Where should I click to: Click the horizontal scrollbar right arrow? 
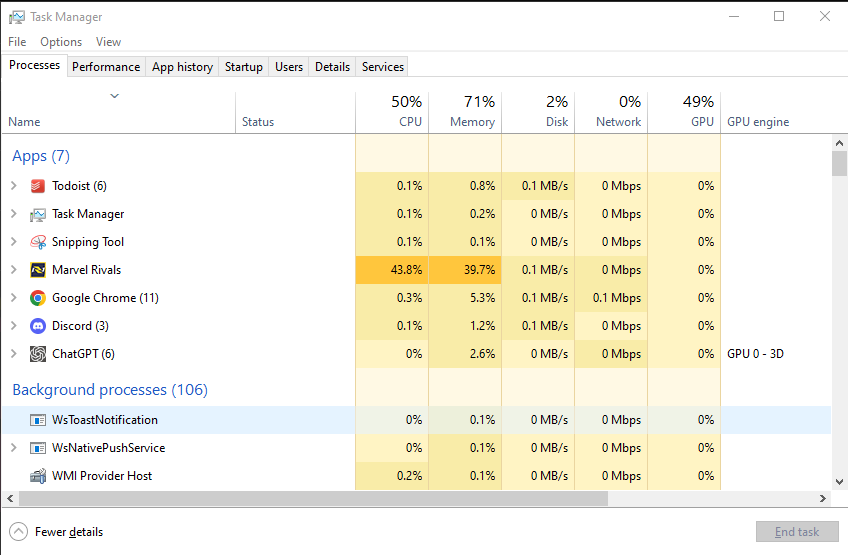[823, 498]
